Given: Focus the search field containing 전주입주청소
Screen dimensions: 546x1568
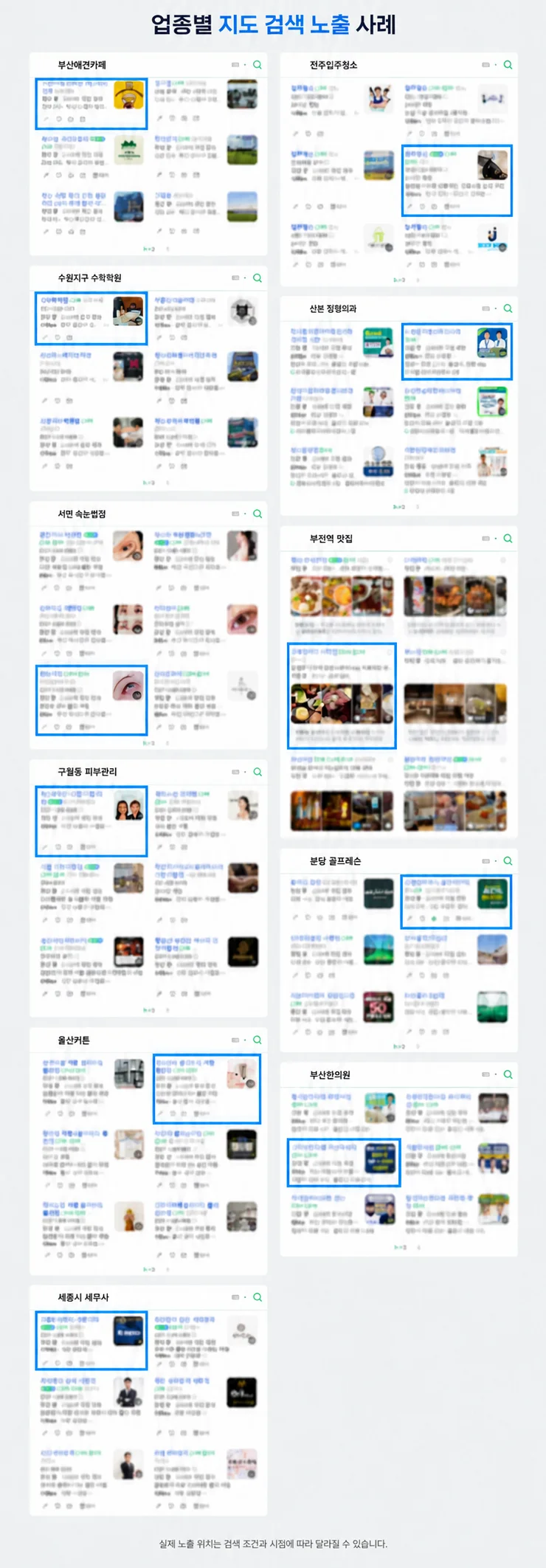Looking at the screenshot, I should (399, 65).
